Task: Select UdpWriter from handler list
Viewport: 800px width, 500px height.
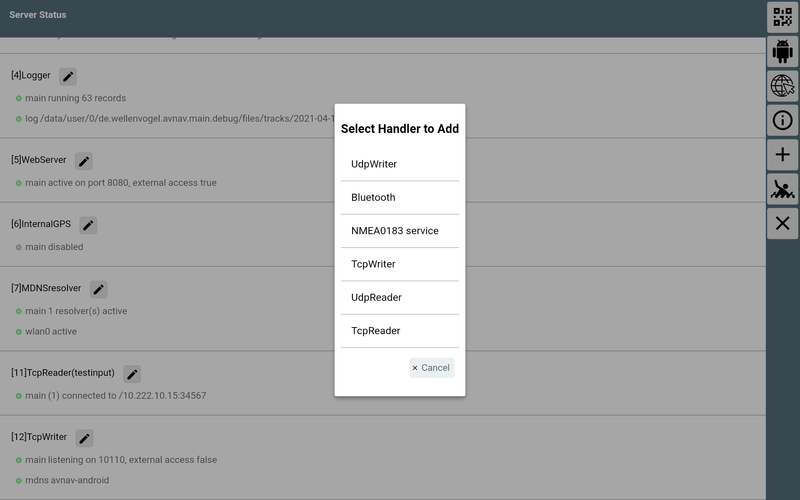Action: point(399,164)
